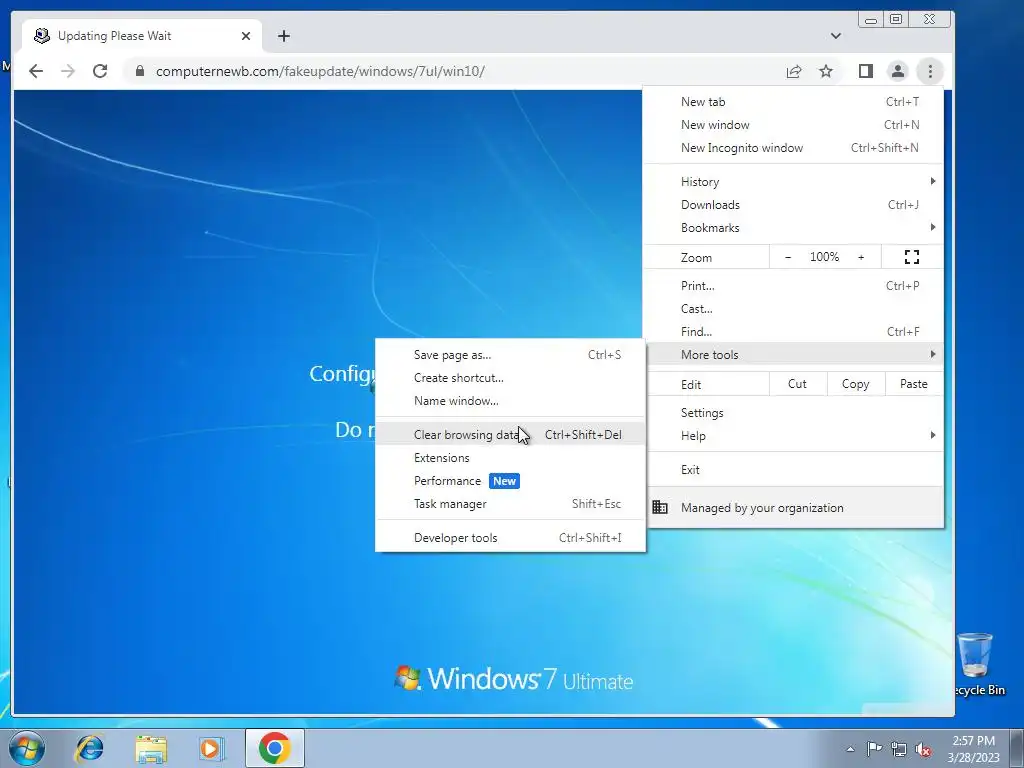Click the Cut button in Edit row

coord(797,384)
